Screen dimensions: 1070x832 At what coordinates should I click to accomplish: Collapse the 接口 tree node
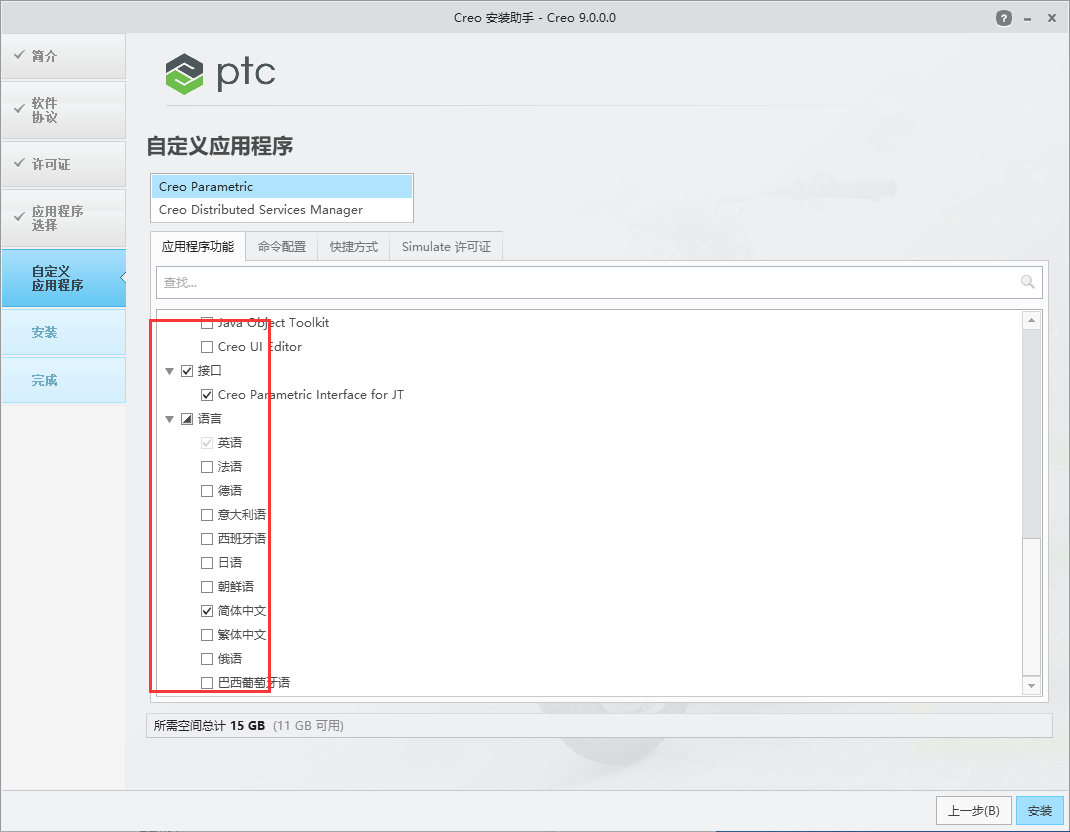click(169, 370)
